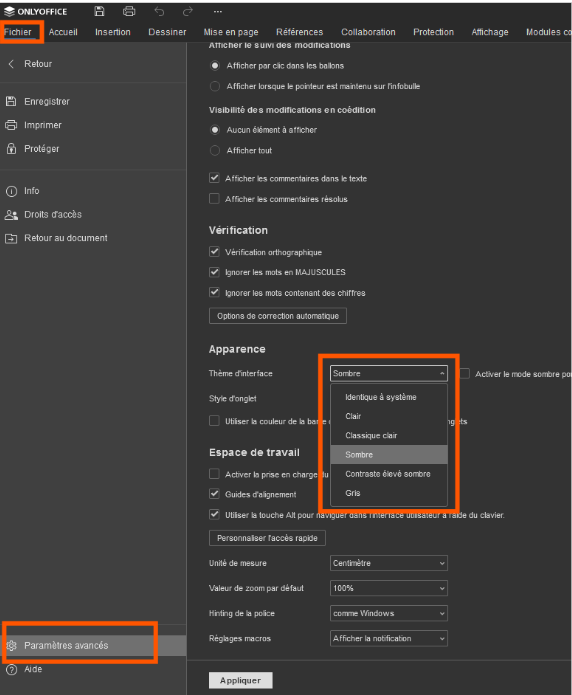The height and width of the screenshot is (695, 572).
Task: Click the Enregistrer menu entry
Action: point(93,102)
